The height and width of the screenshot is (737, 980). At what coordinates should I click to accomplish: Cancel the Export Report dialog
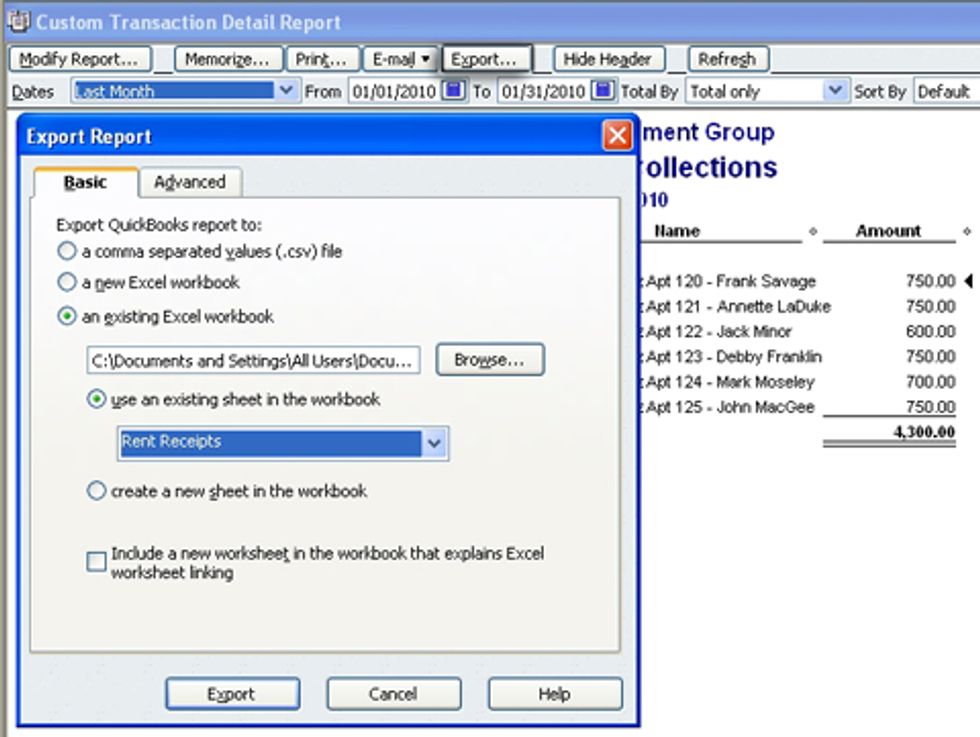click(393, 694)
